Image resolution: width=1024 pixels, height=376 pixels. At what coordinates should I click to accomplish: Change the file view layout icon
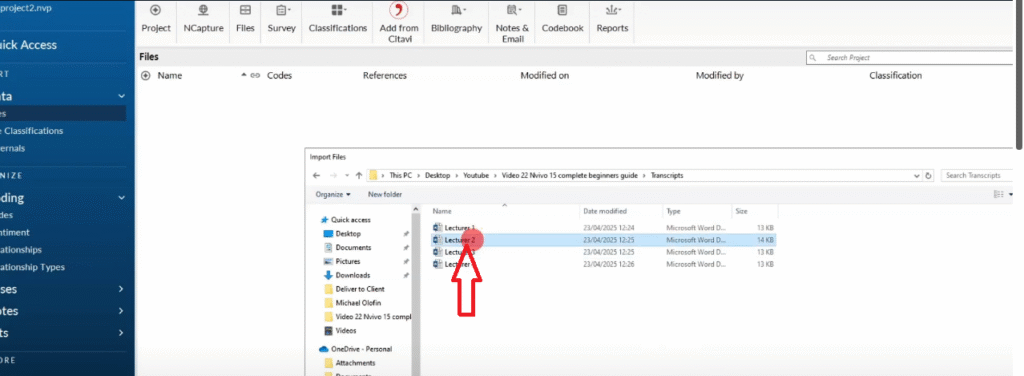[998, 194]
